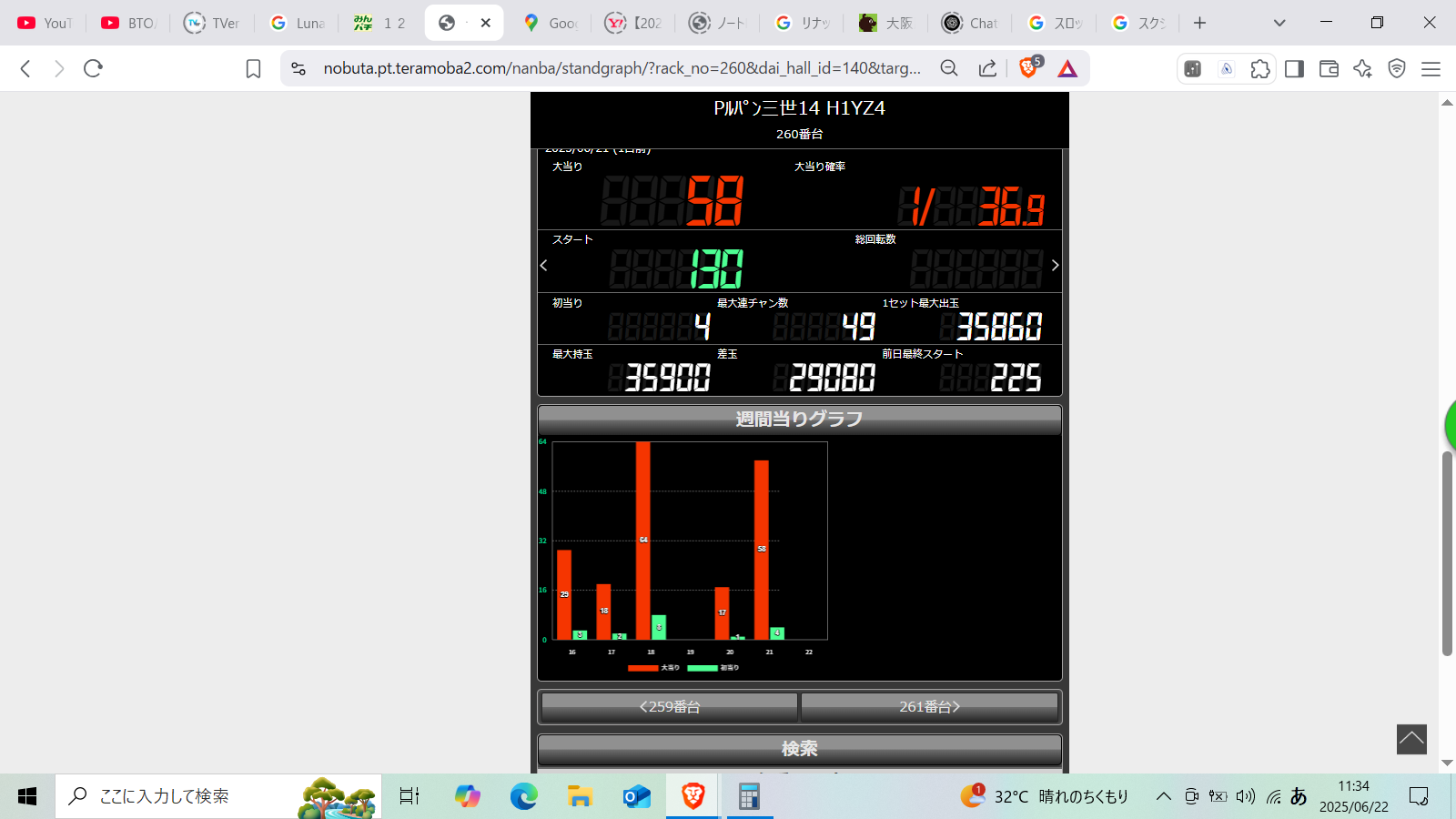Click the address bar URL field
This screenshot has height=819, width=1456.
622,68
